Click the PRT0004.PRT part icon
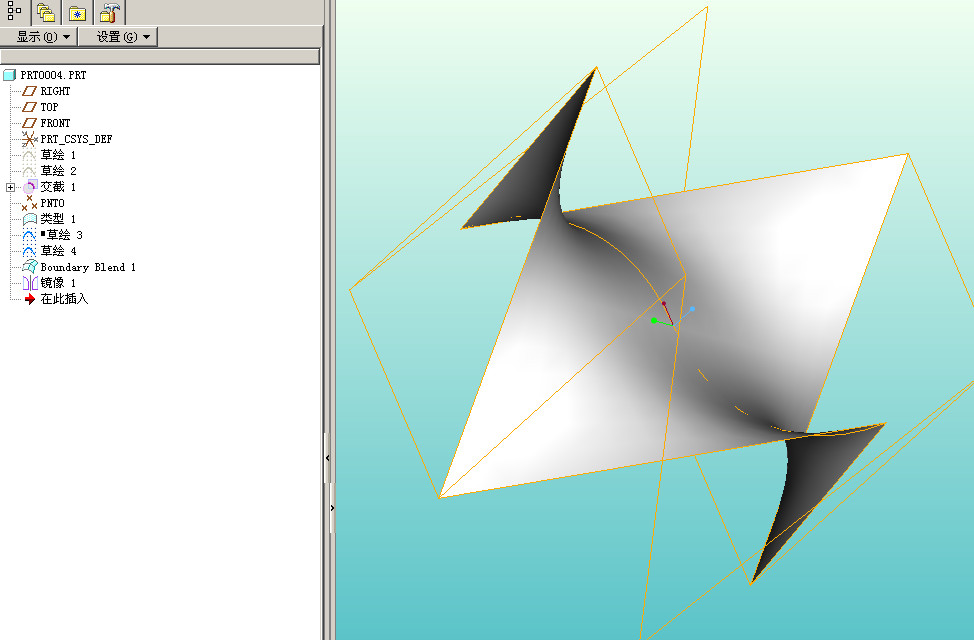This screenshot has height=640, width=974. (9, 75)
